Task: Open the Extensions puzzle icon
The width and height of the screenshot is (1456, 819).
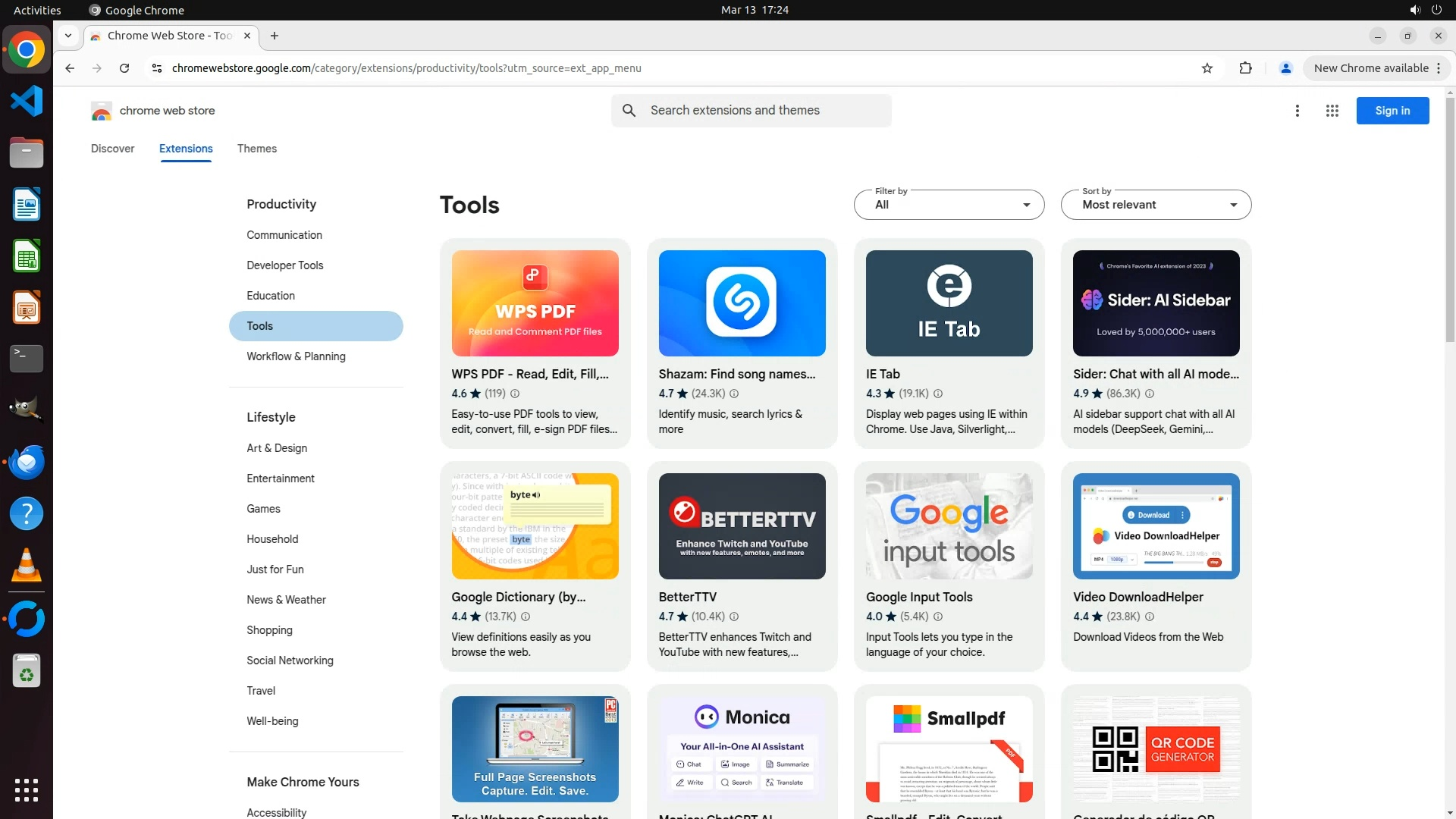Action: pos(1245,68)
